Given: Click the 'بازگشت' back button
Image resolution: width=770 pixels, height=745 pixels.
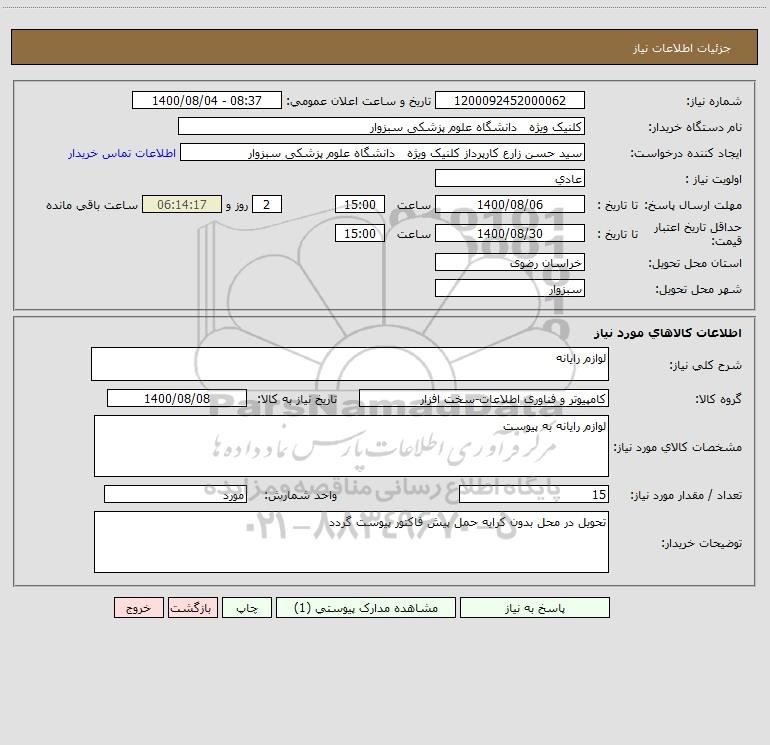Looking at the screenshot, I should click(x=192, y=607).
